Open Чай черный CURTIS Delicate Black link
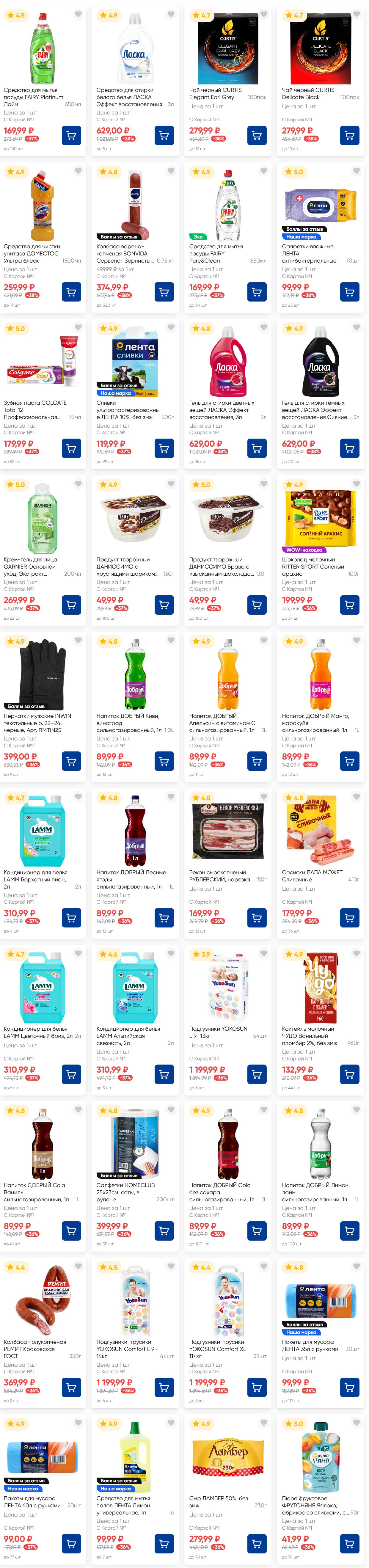Viewport: 369px width, 1568px height. click(308, 93)
